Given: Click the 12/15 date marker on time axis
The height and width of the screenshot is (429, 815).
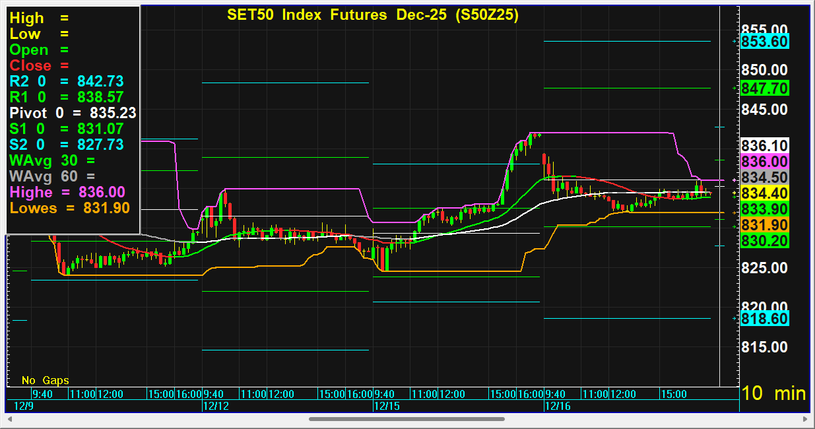Looking at the screenshot, I should click(x=386, y=407).
